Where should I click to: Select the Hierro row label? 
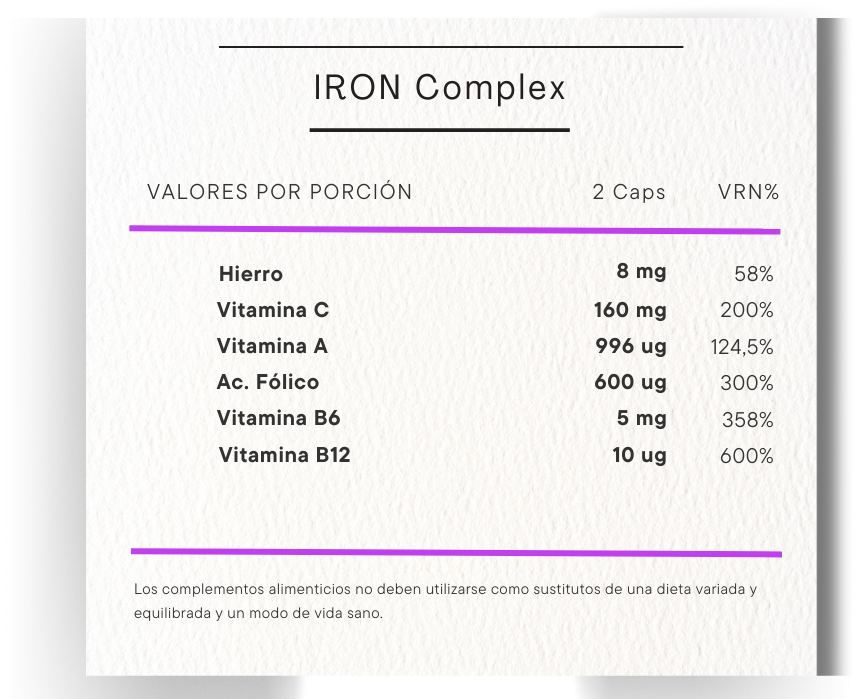(x=250, y=274)
